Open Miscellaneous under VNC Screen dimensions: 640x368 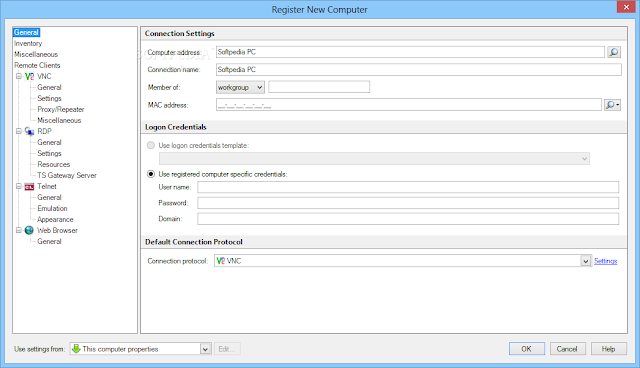click(59, 120)
